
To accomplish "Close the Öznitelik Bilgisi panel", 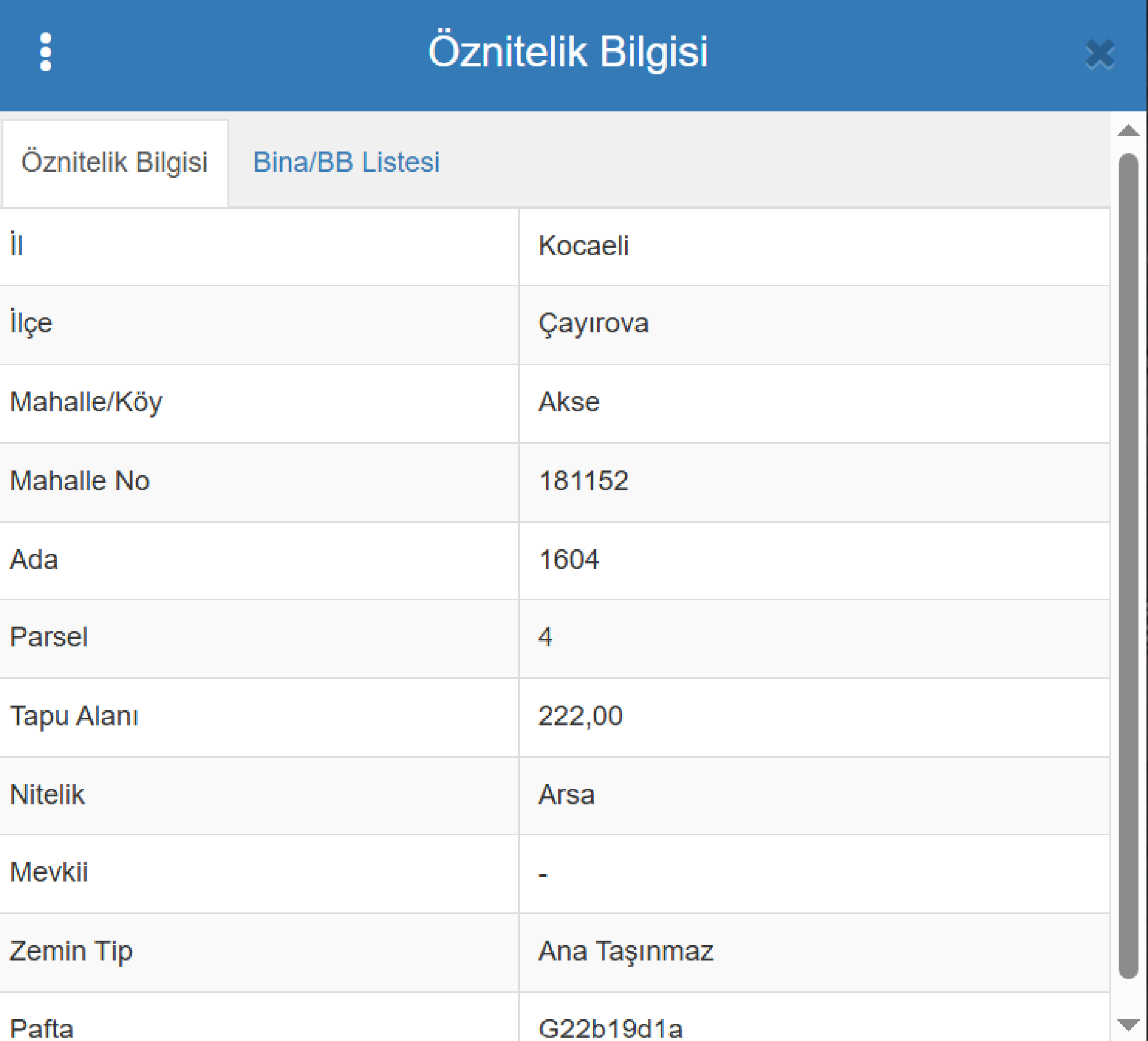I will tap(1100, 54).
